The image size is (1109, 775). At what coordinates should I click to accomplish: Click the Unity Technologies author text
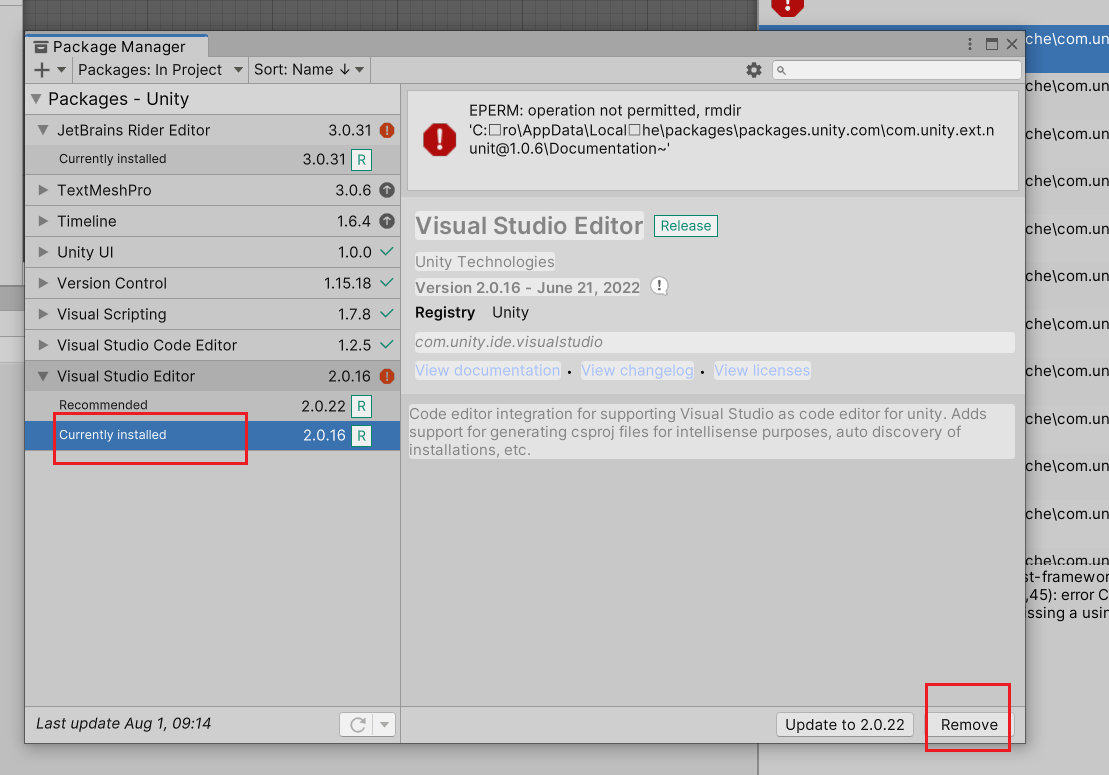click(x=484, y=262)
